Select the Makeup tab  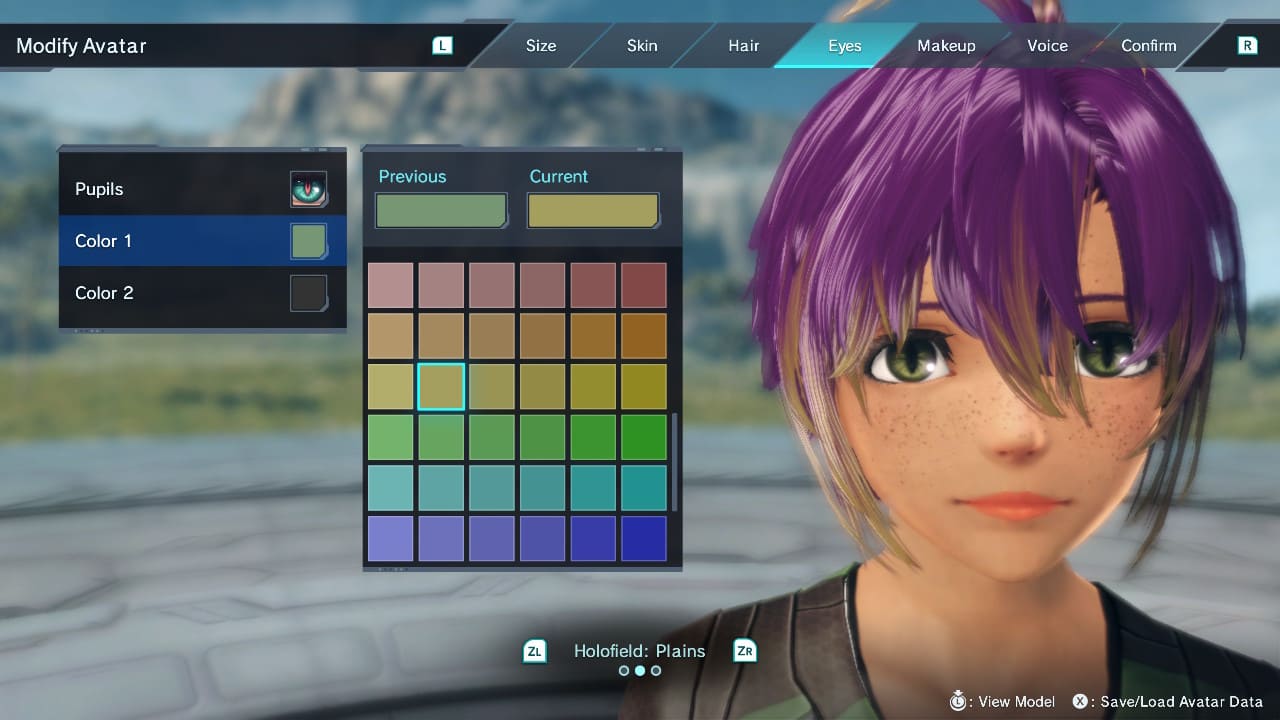pyautogui.click(x=946, y=46)
